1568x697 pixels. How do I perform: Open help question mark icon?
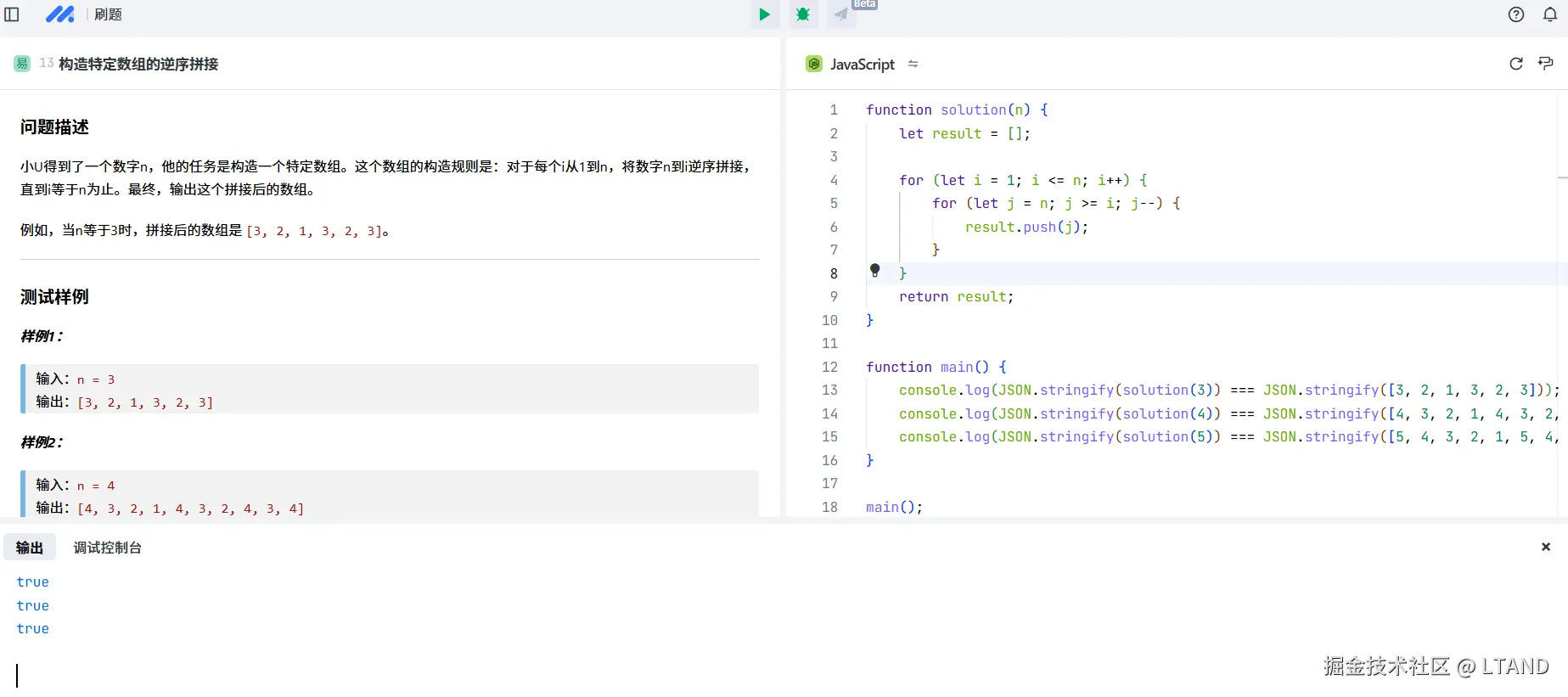(1516, 14)
